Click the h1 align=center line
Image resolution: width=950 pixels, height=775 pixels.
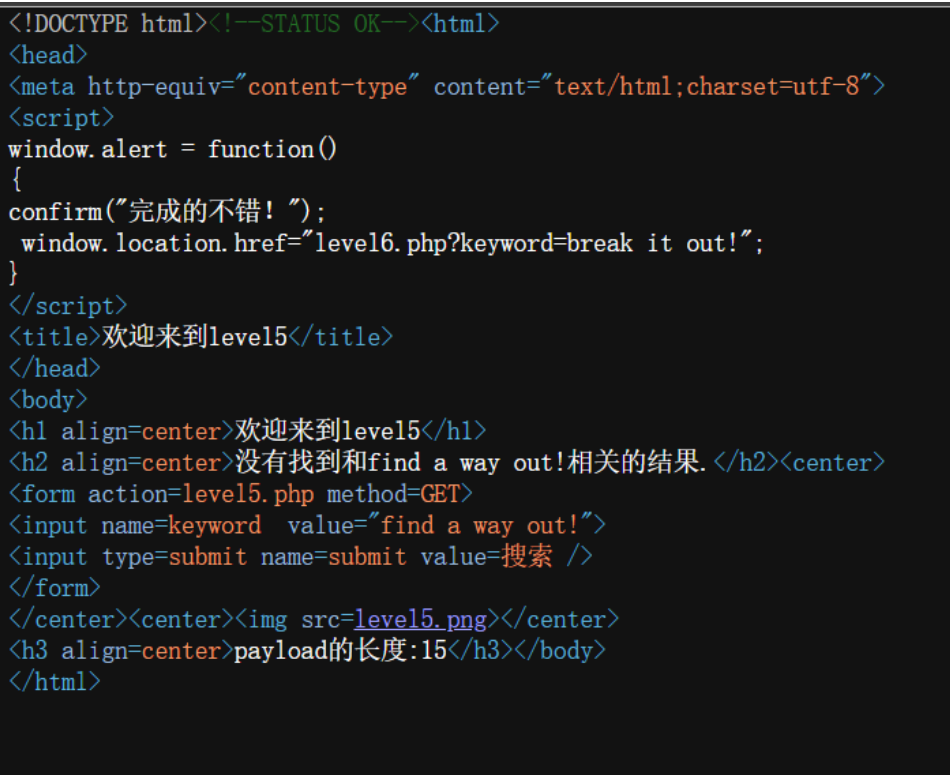pos(247,431)
